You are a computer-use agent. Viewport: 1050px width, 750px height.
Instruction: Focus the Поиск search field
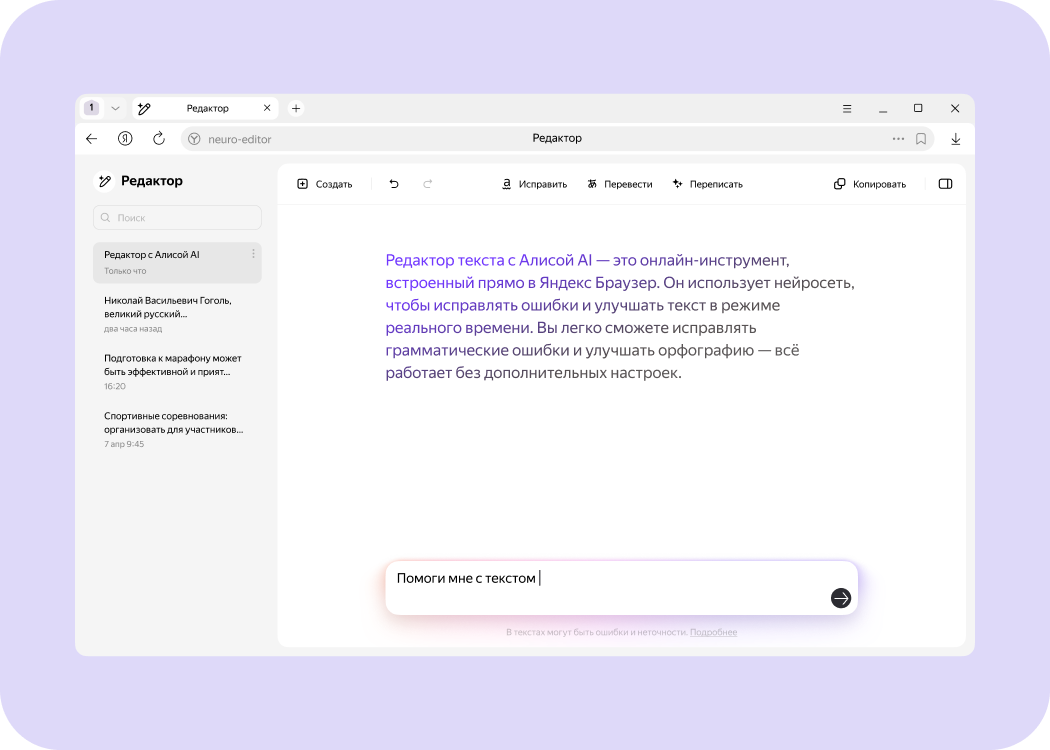coord(177,218)
